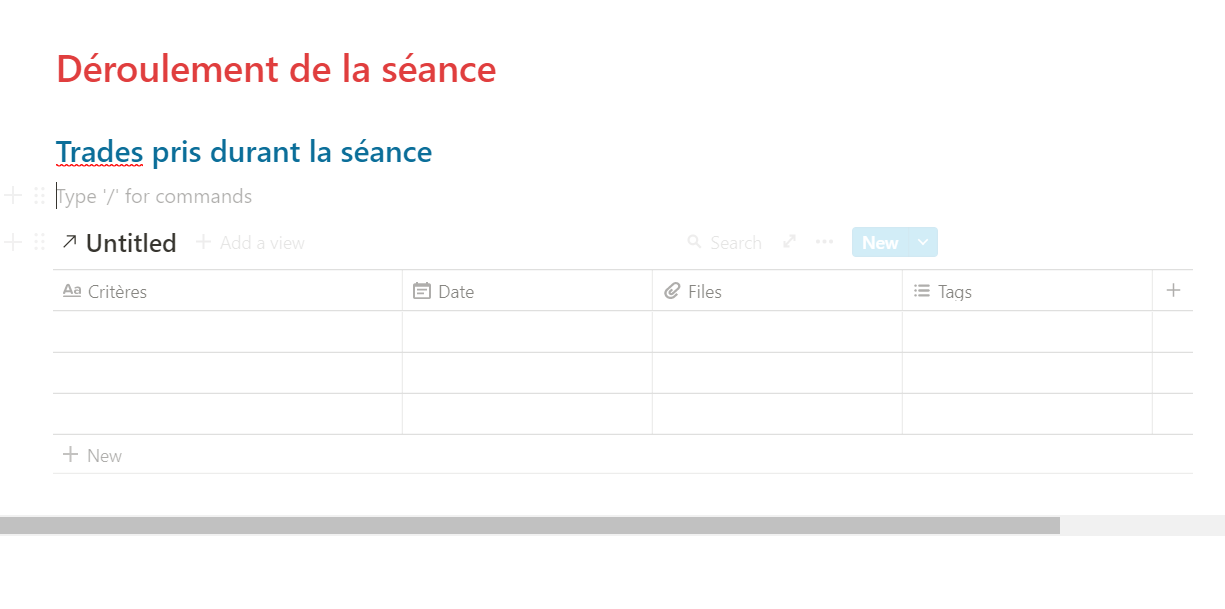This screenshot has width=1225, height=609.
Task: Open the database in full page with the expand icon
Action: pos(790,242)
